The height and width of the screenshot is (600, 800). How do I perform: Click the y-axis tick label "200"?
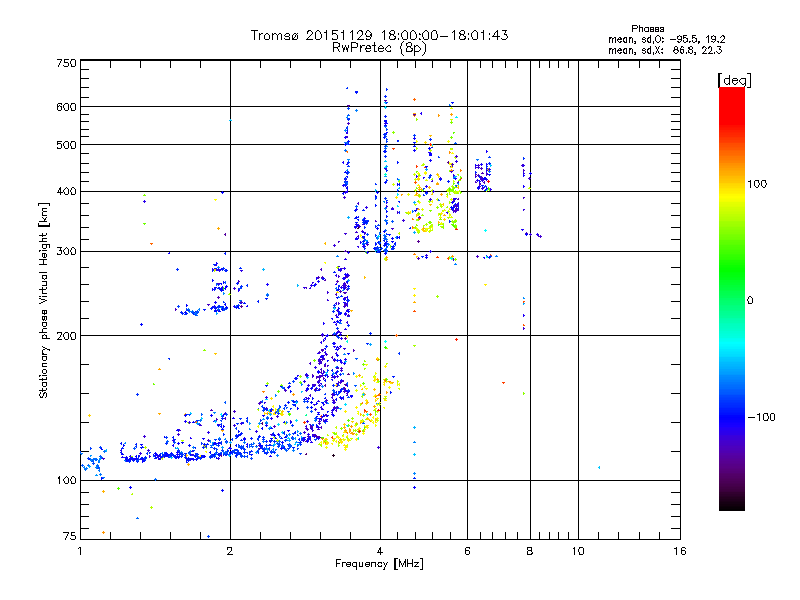click(67, 336)
